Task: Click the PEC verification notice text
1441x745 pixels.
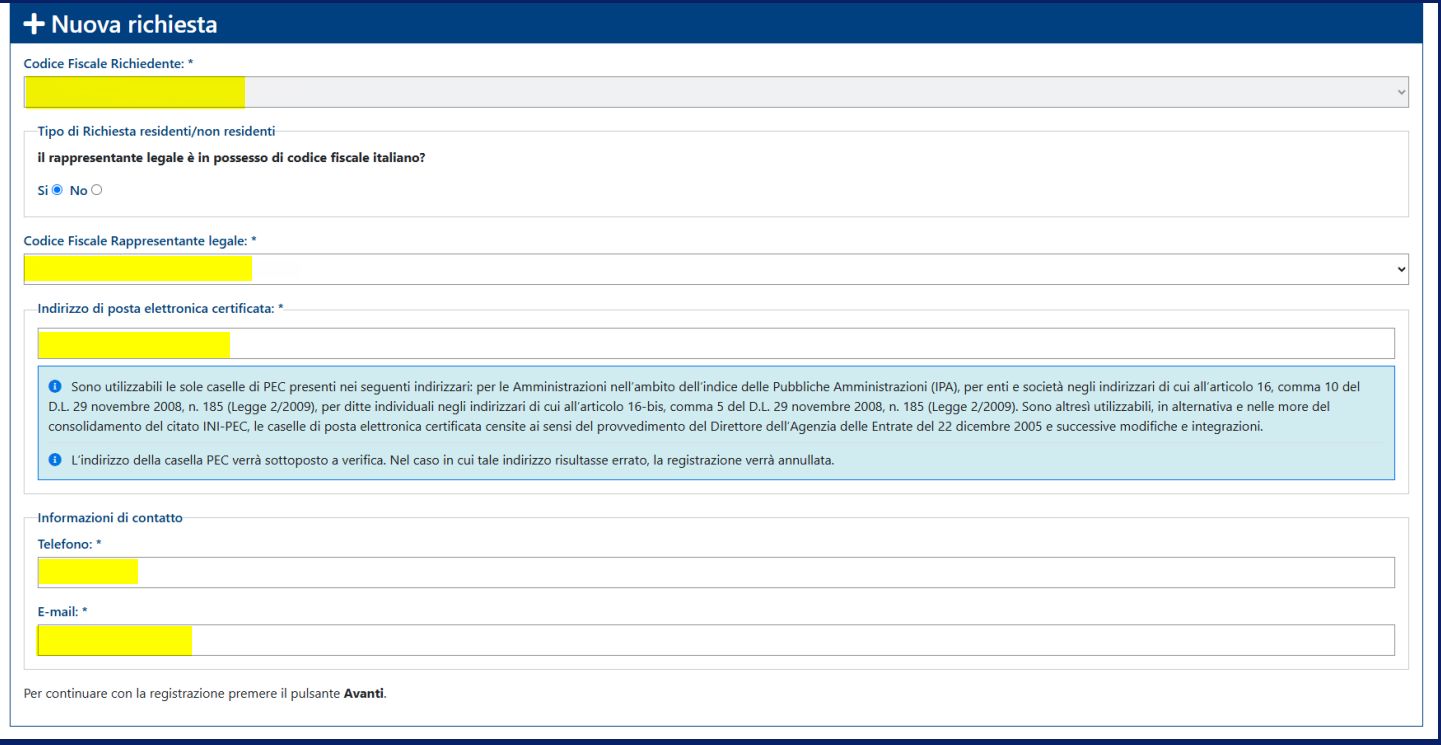Action: 453,461
